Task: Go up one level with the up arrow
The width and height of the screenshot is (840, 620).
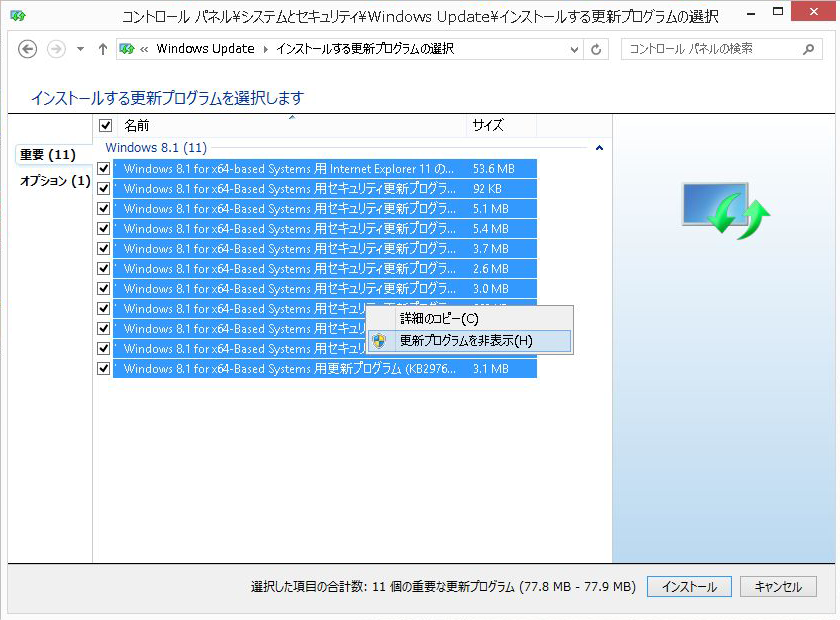Action: pos(102,49)
